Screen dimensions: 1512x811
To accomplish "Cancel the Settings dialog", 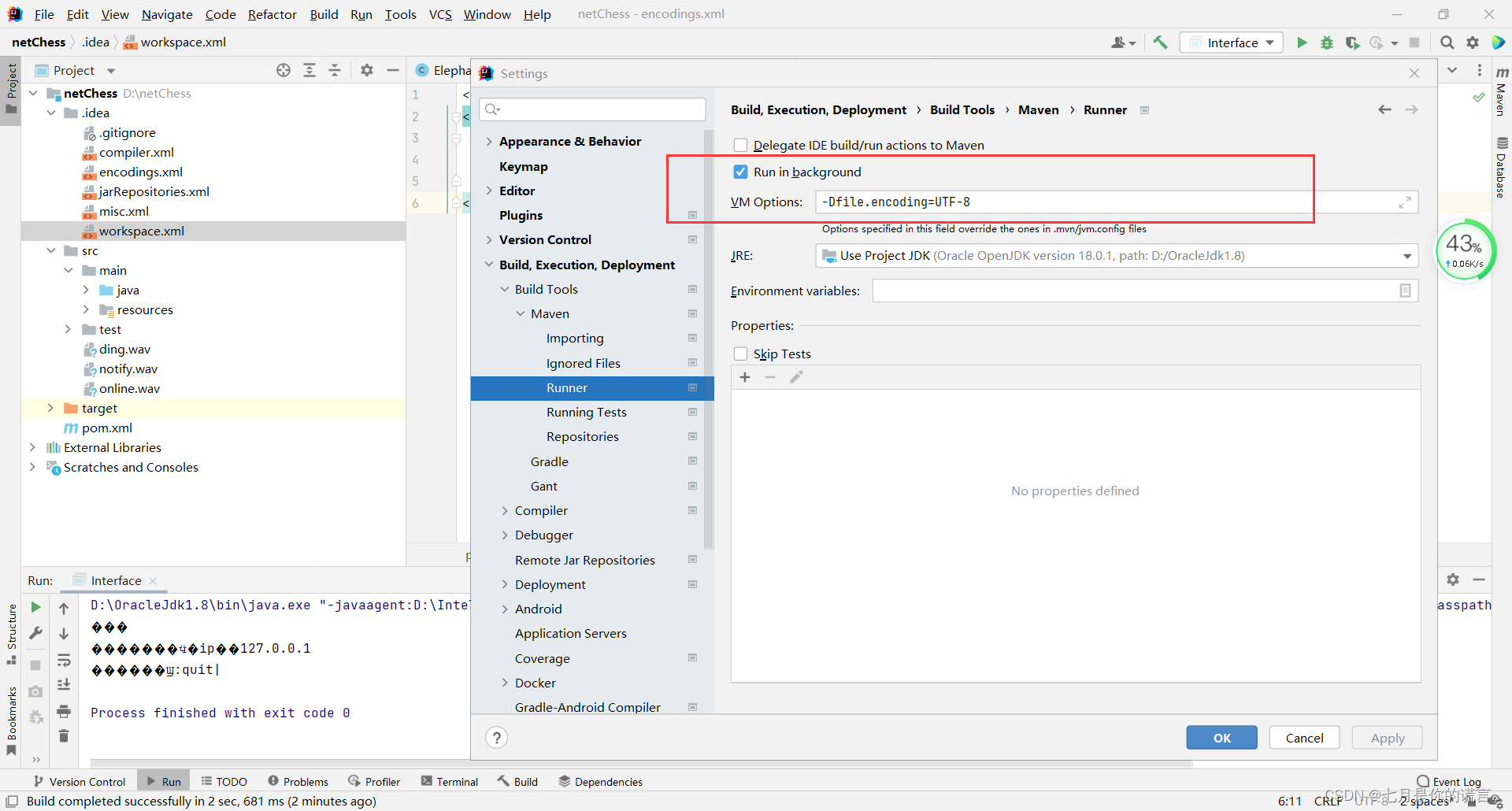I will [x=1304, y=738].
